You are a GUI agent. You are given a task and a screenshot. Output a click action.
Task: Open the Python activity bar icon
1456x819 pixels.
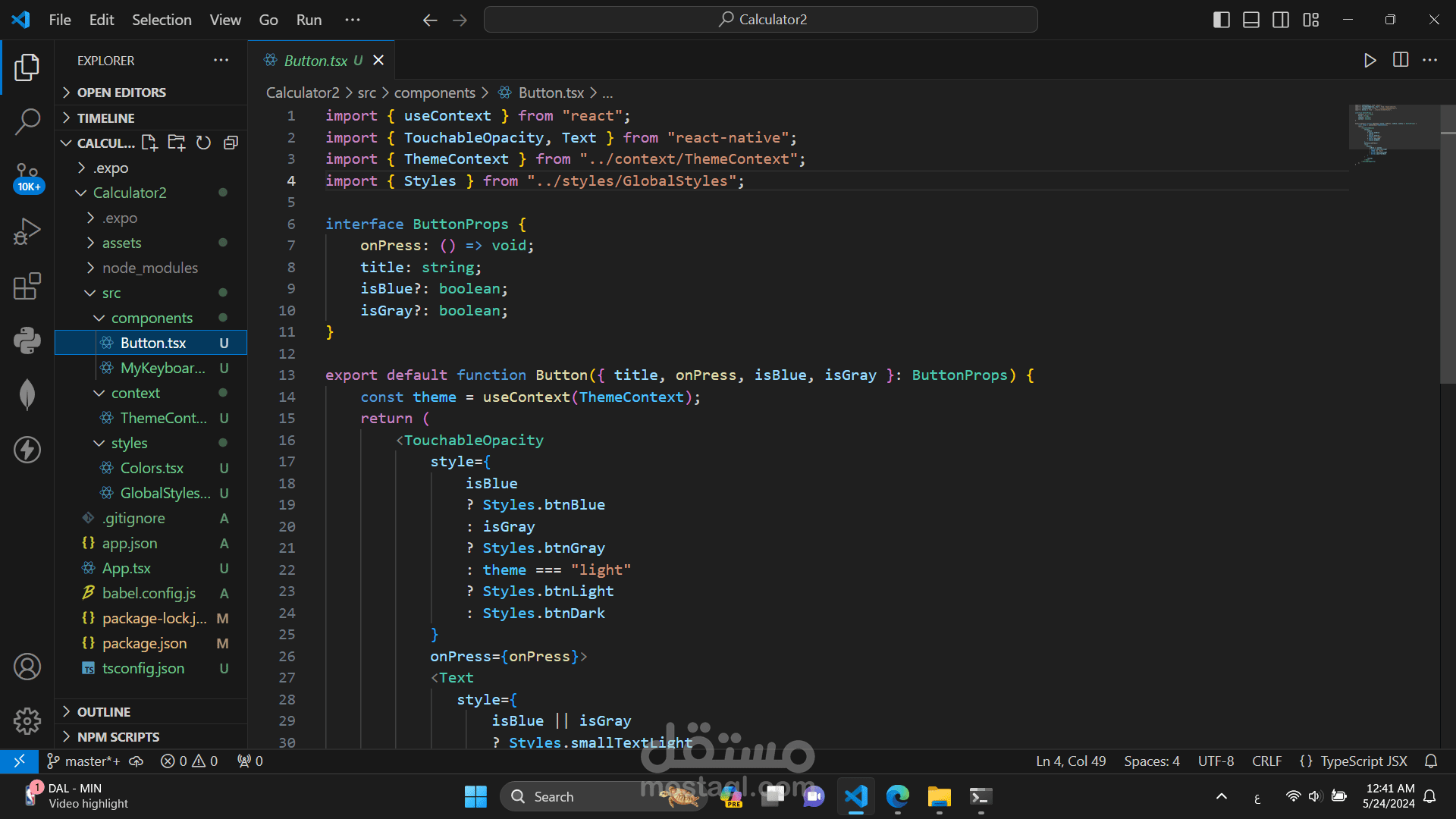[27, 340]
